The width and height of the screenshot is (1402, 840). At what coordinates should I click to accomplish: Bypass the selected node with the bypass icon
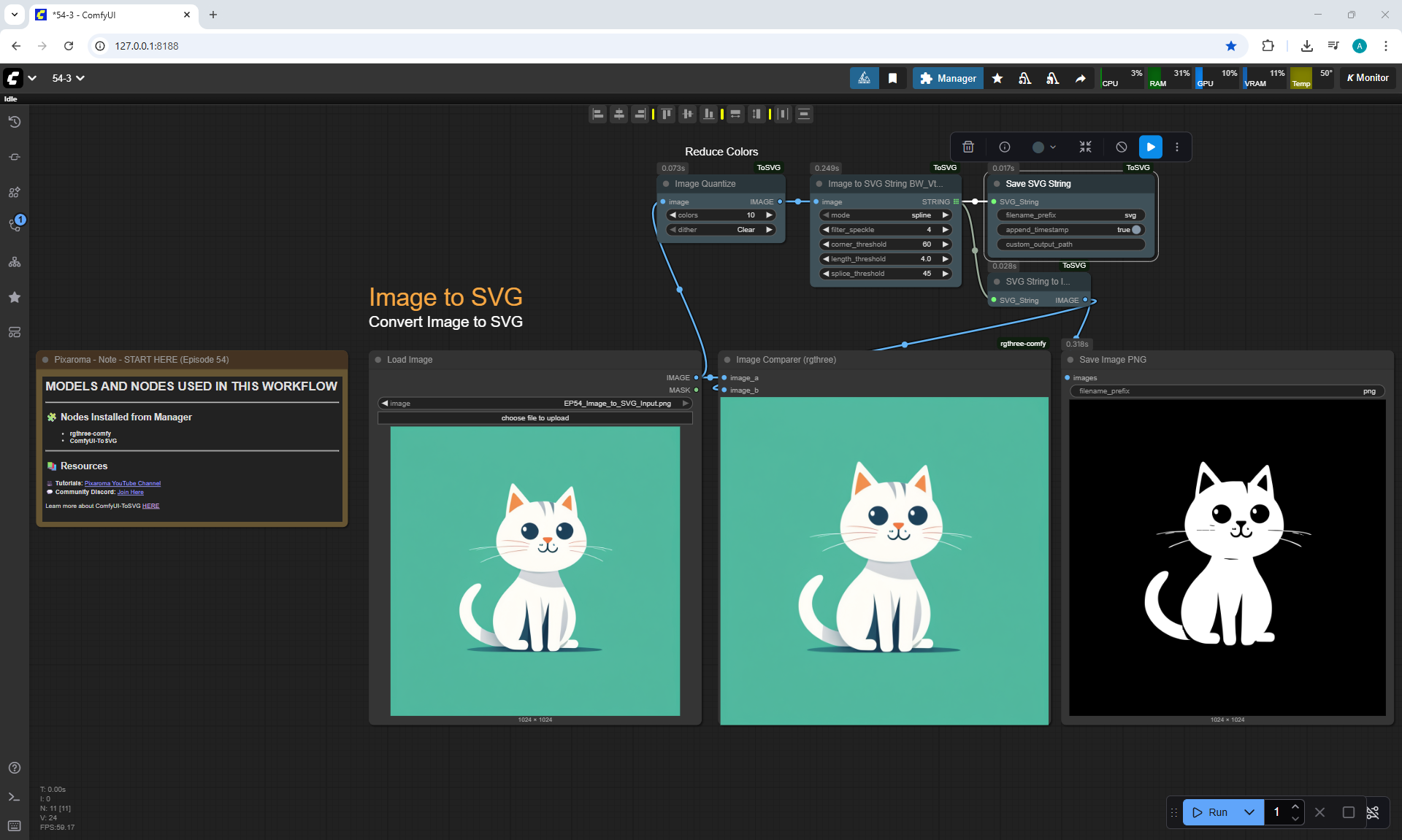[1122, 147]
